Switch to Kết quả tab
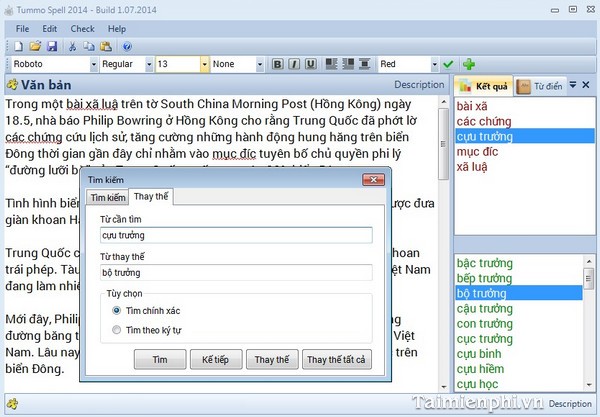600x417 pixels. pos(484,86)
